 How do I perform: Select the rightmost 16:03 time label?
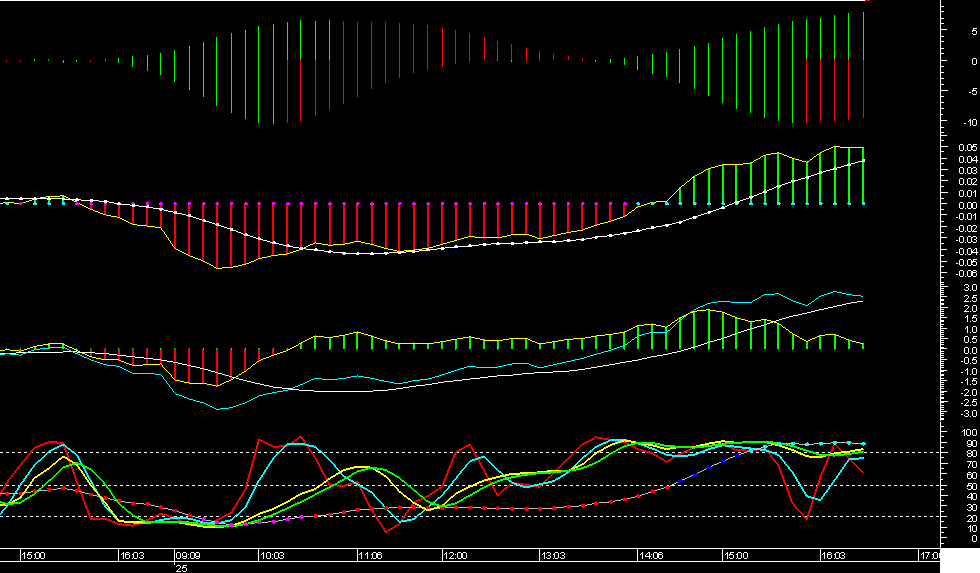833,555
